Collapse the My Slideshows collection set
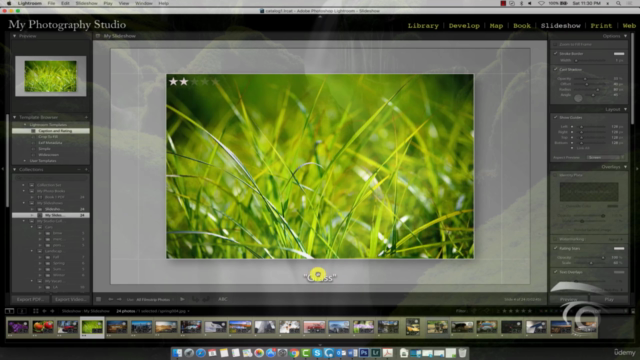The image size is (640, 360). 24,203
